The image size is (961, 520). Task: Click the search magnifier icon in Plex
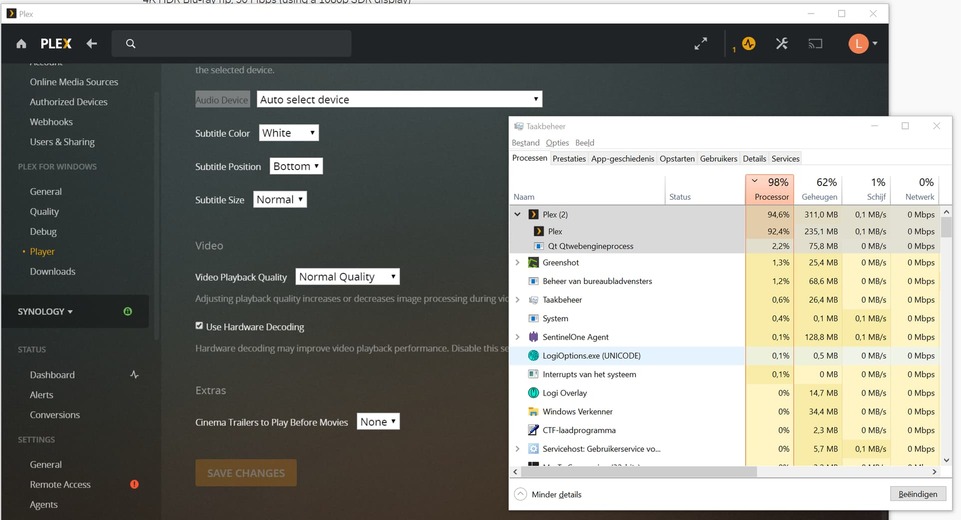pos(131,44)
